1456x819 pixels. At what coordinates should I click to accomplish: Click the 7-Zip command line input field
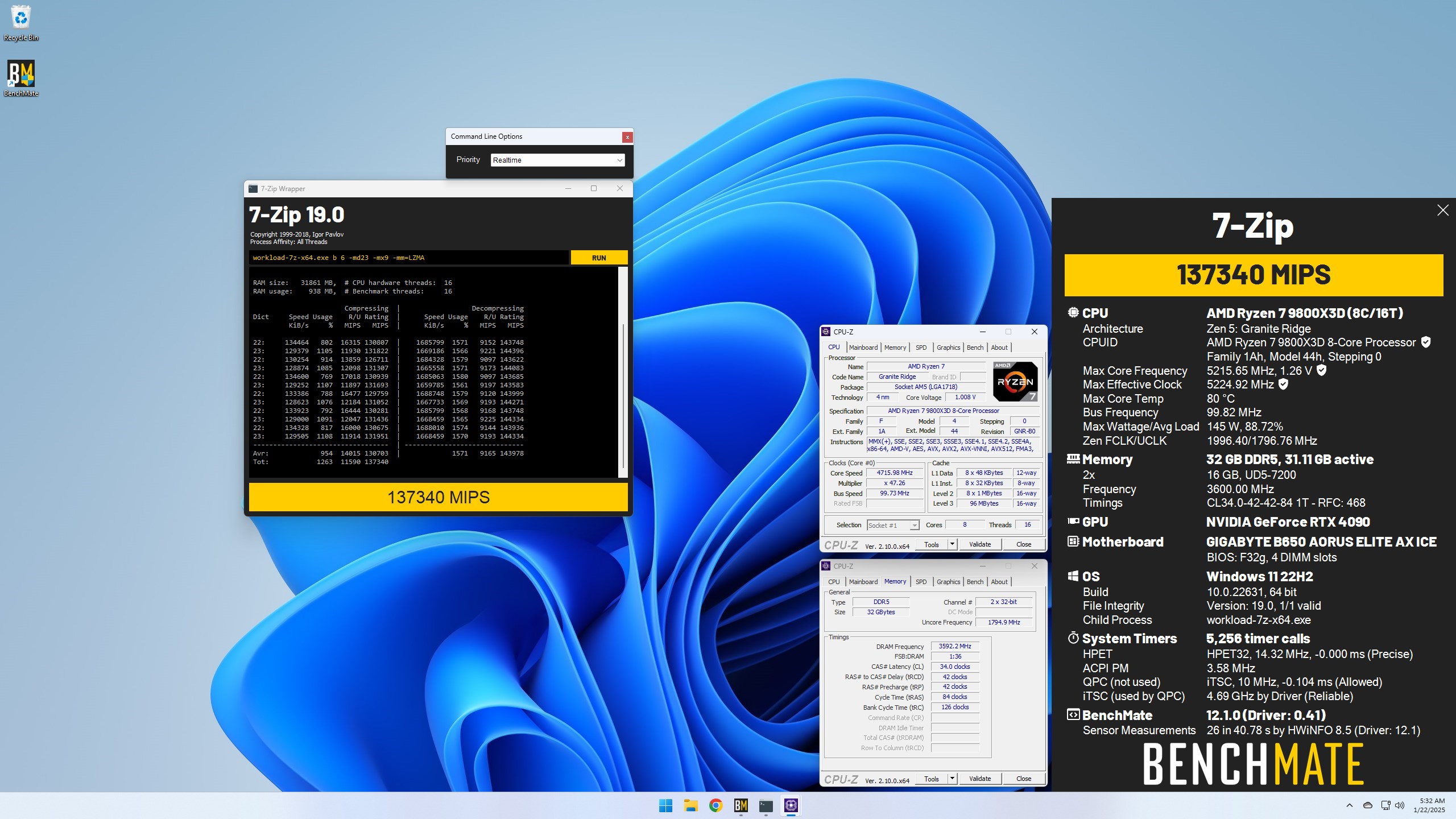[408, 258]
